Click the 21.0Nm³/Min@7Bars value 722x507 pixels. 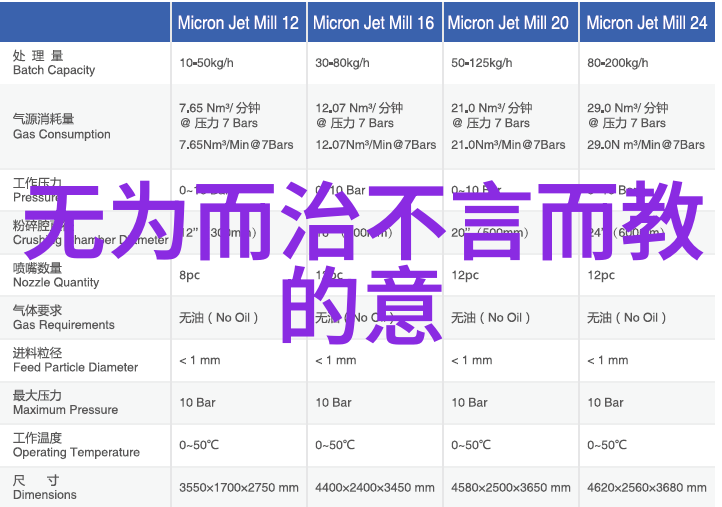click(x=508, y=145)
